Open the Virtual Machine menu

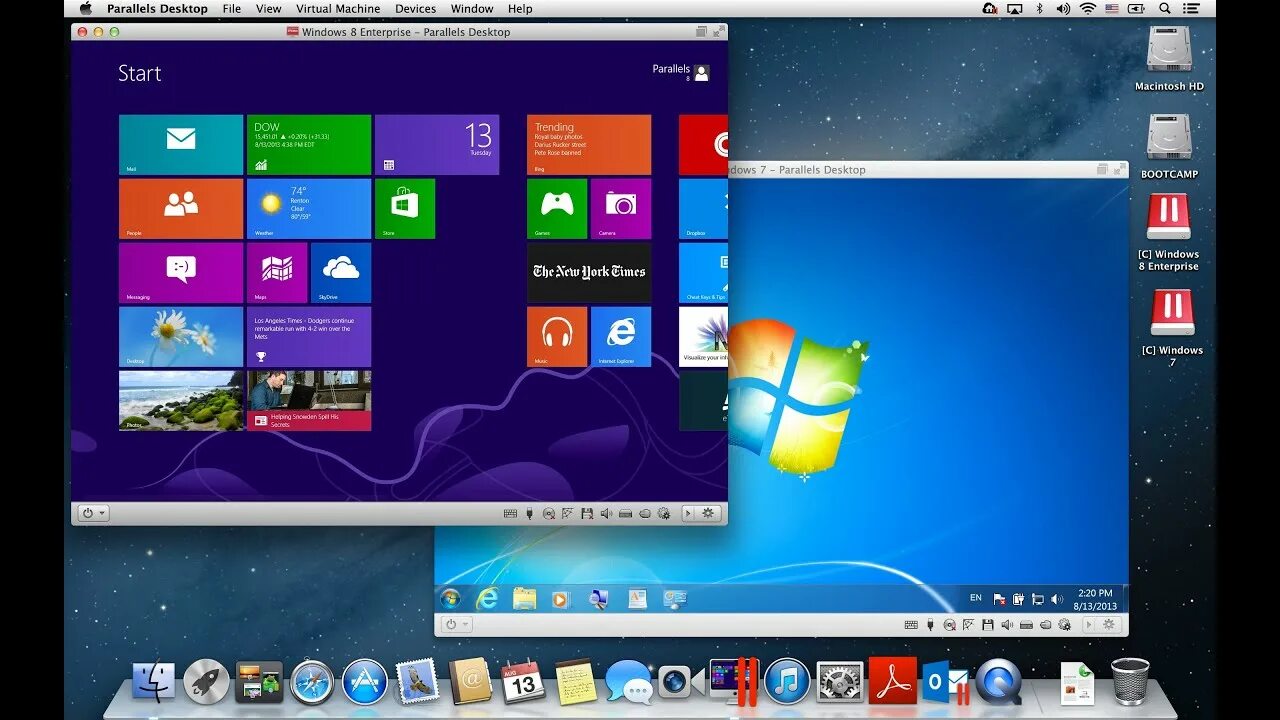[x=338, y=9]
